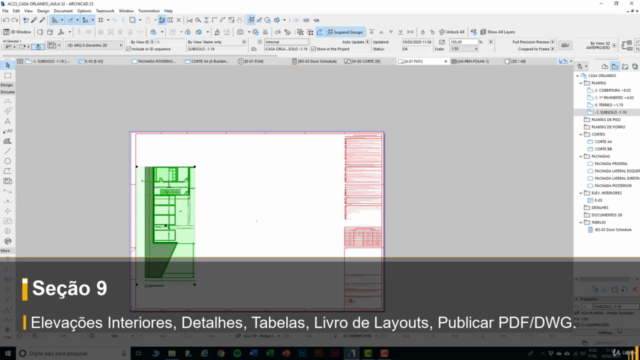Image resolution: width=640 pixels, height=360 pixels.
Task: Collapse the ELEV. INTERIORES folder
Action: click(581, 193)
